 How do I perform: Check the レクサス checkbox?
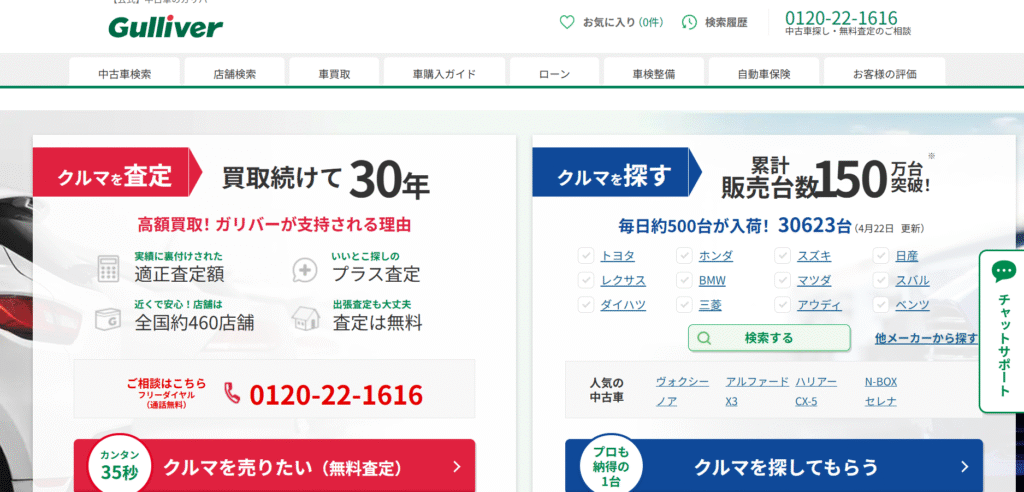point(585,280)
